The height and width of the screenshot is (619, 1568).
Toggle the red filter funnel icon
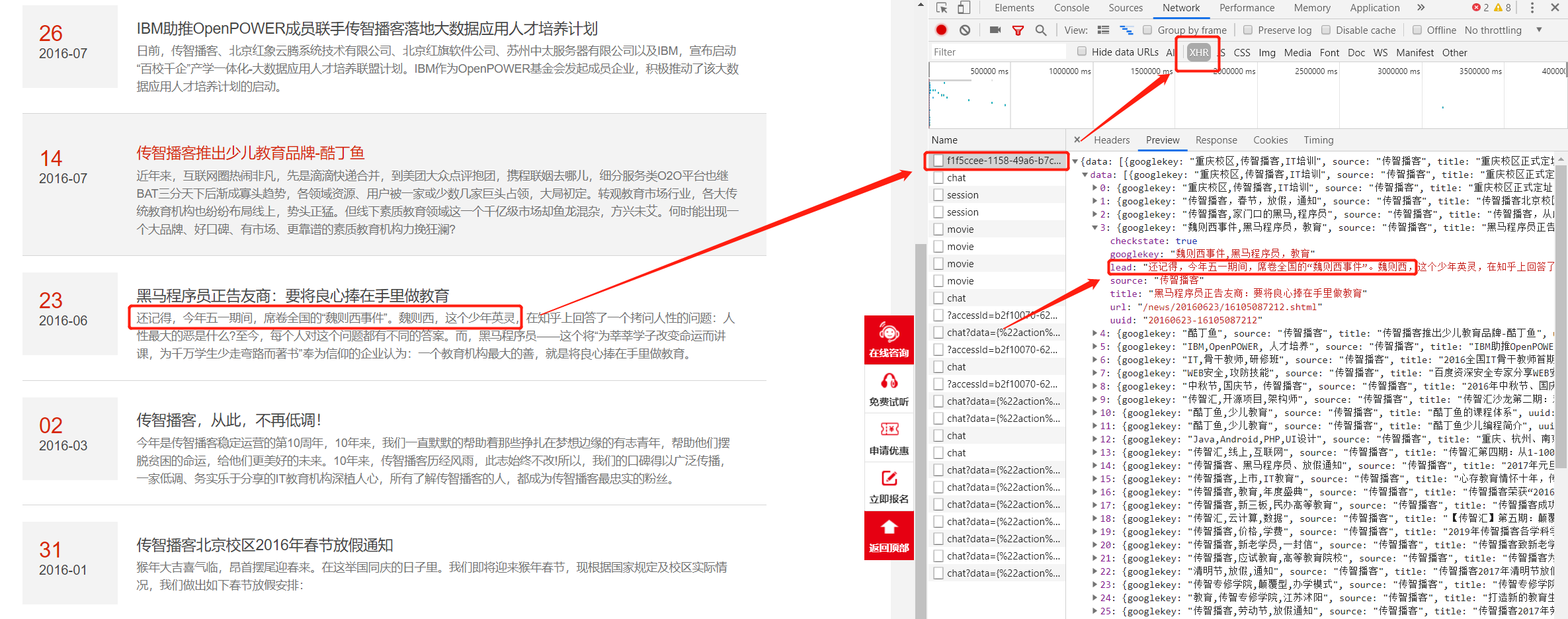[x=1018, y=30]
